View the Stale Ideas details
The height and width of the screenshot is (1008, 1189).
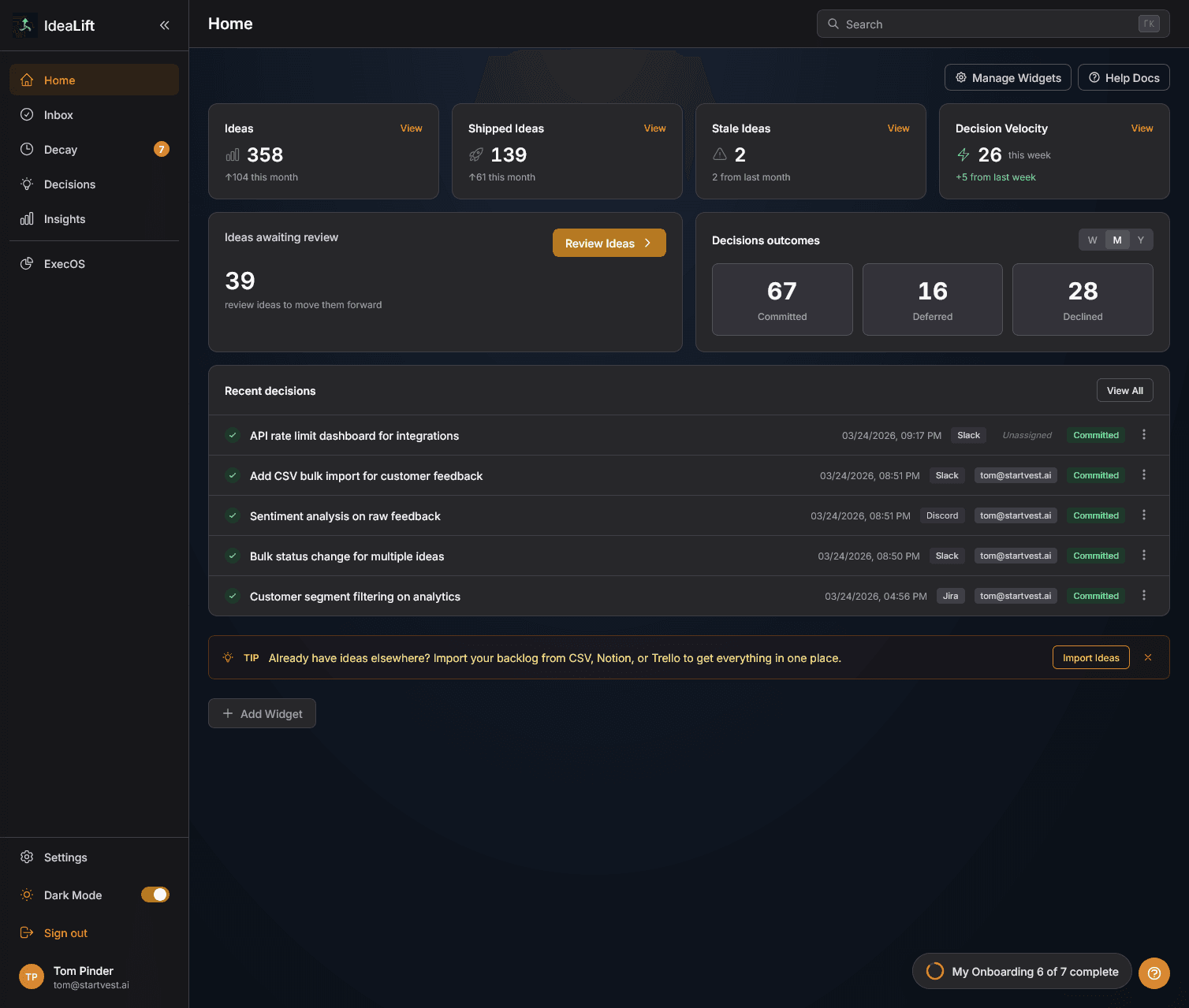point(899,128)
